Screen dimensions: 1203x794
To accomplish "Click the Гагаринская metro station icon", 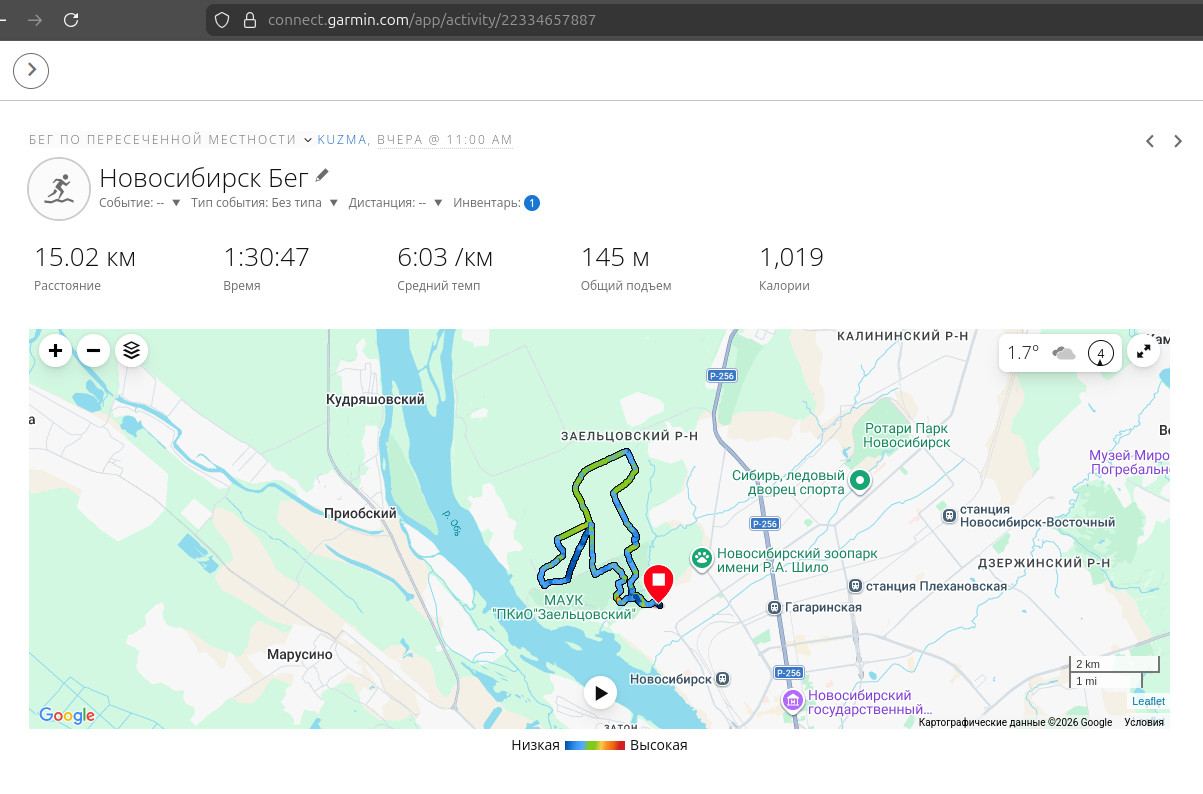I will click(x=774, y=607).
